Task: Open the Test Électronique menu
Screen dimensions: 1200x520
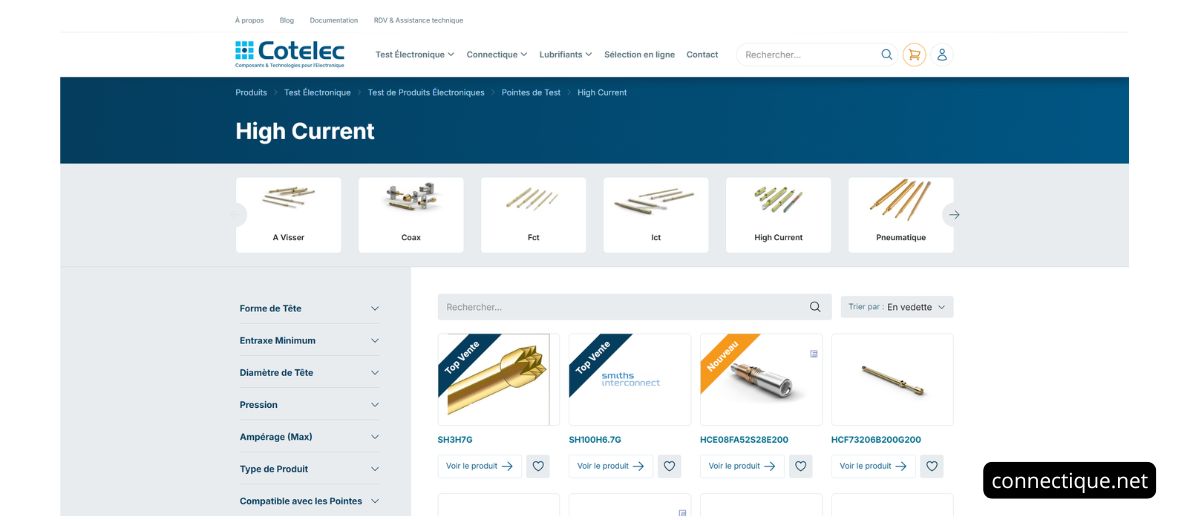Action: coord(414,55)
